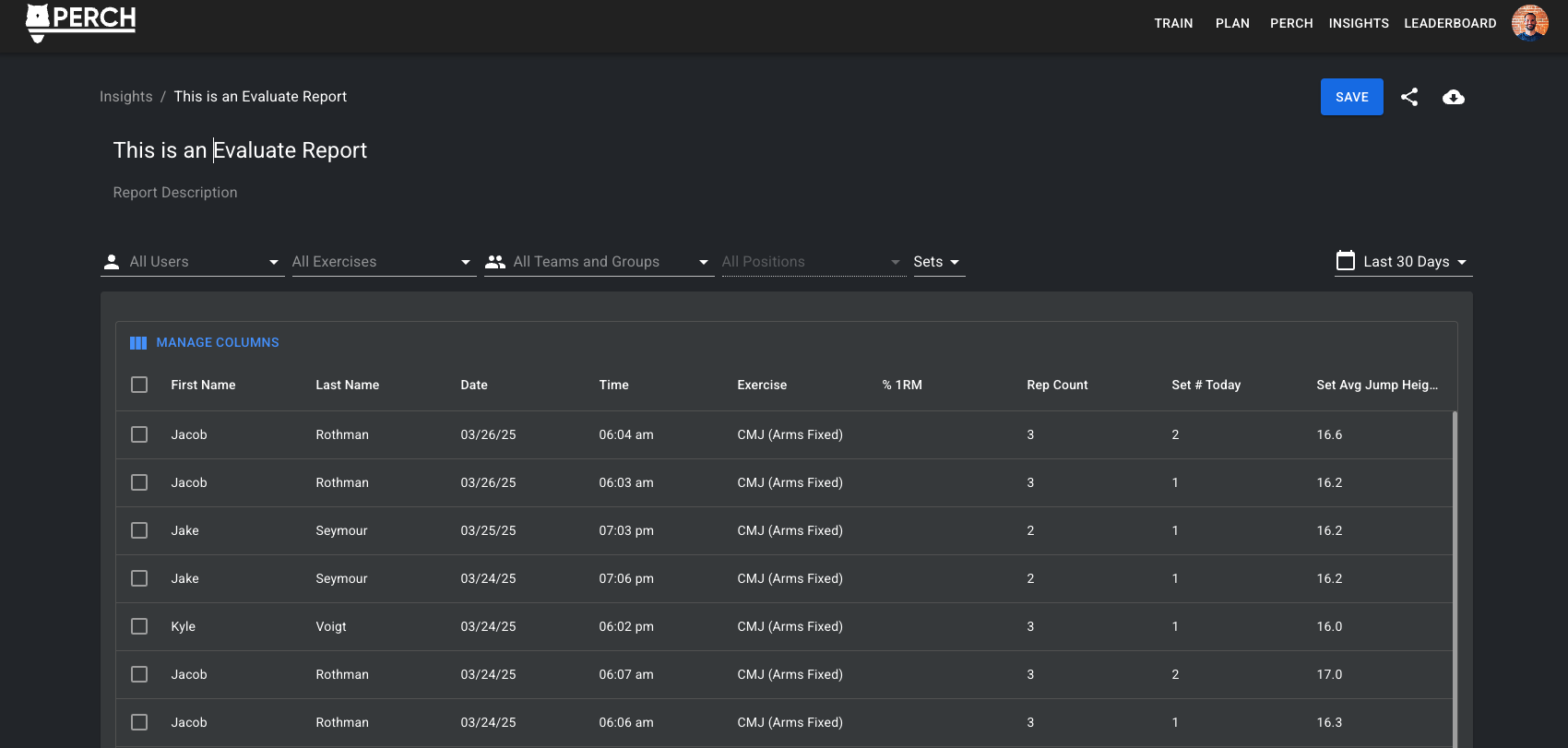Check the Jake Seymour 07:06 pm row

pos(139,578)
